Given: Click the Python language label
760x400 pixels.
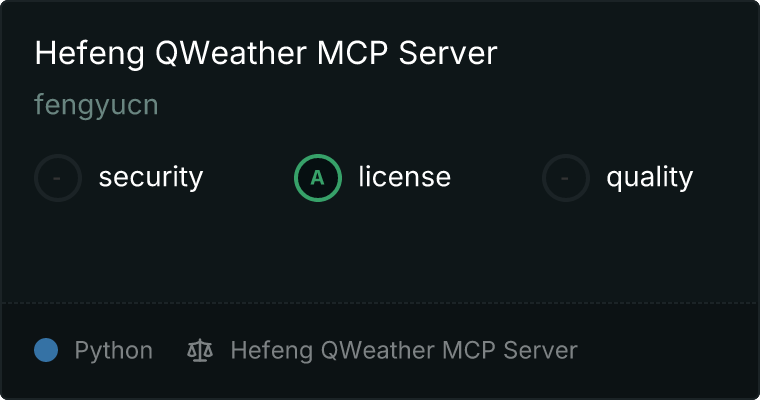Looking at the screenshot, I should 113,351.
